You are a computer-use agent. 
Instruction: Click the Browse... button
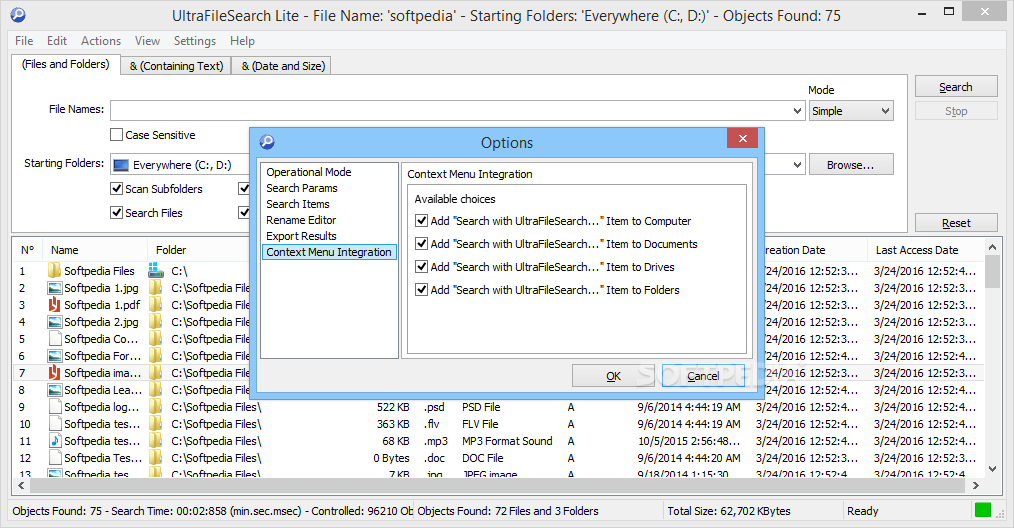[x=851, y=165]
